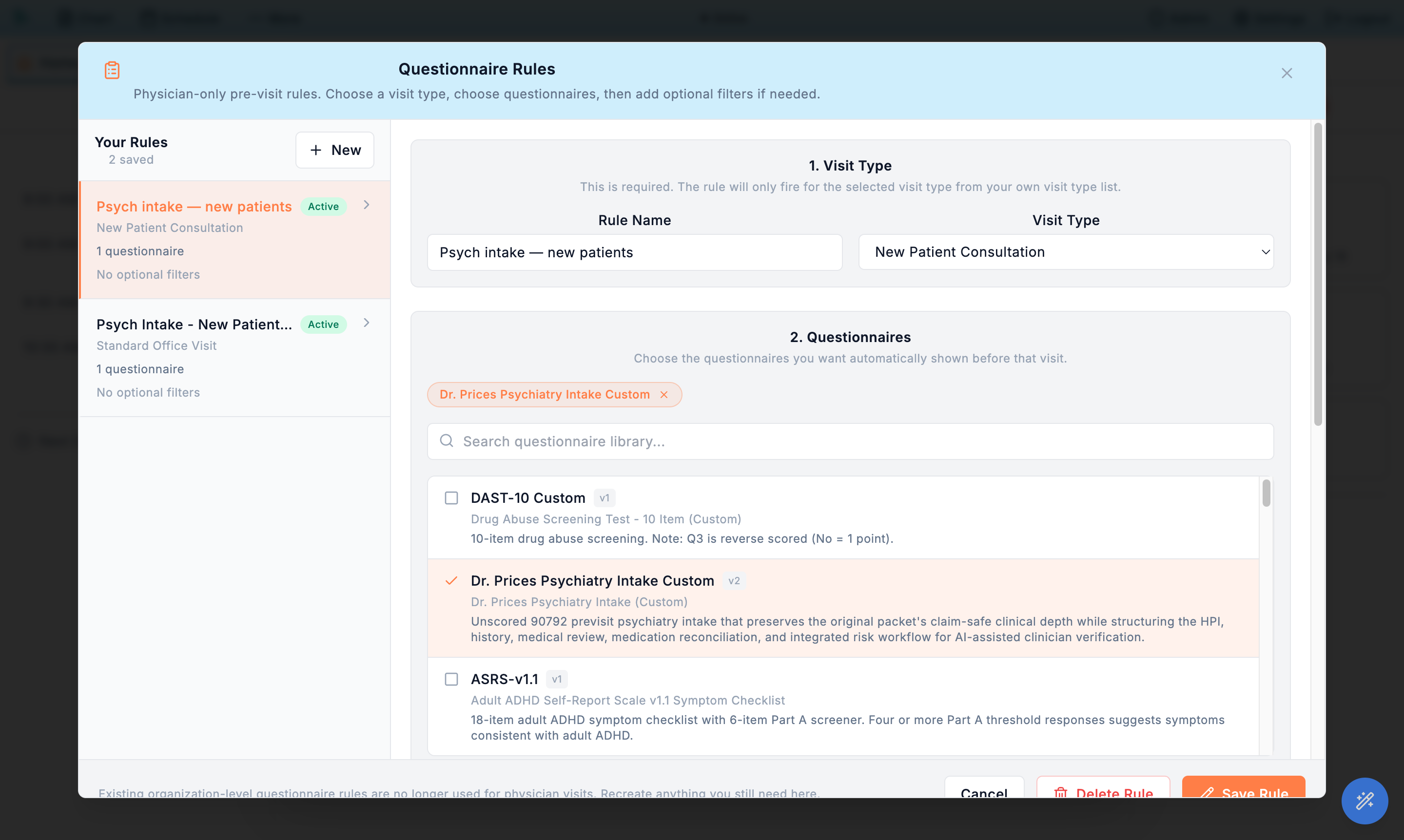Click v1 version tag on DAST-10 Custom
This screenshot has height=840, width=1404.
(604, 498)
